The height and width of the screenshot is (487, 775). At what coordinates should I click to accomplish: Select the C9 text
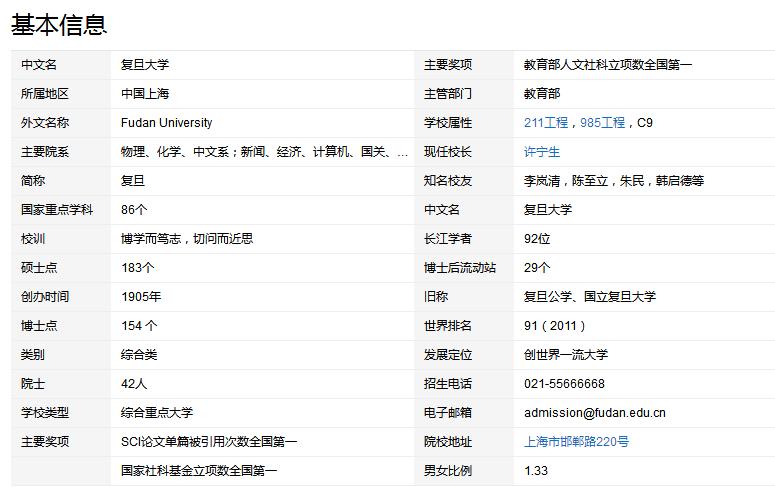[645, 123]
